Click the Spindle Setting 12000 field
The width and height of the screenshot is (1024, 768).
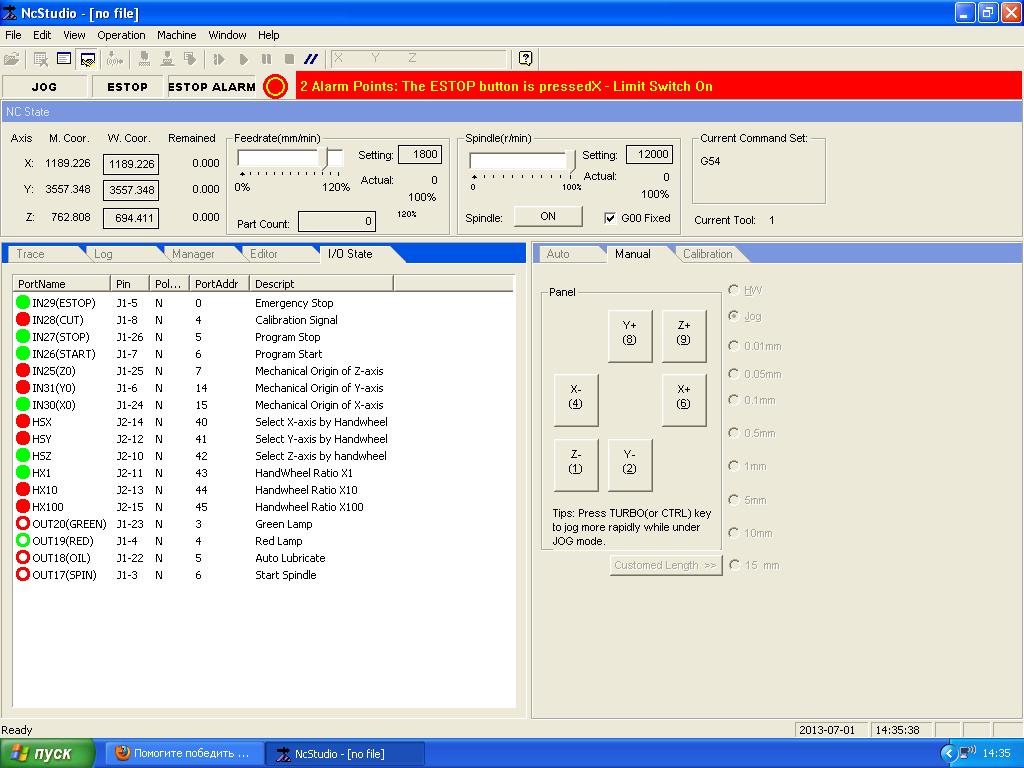648,154
